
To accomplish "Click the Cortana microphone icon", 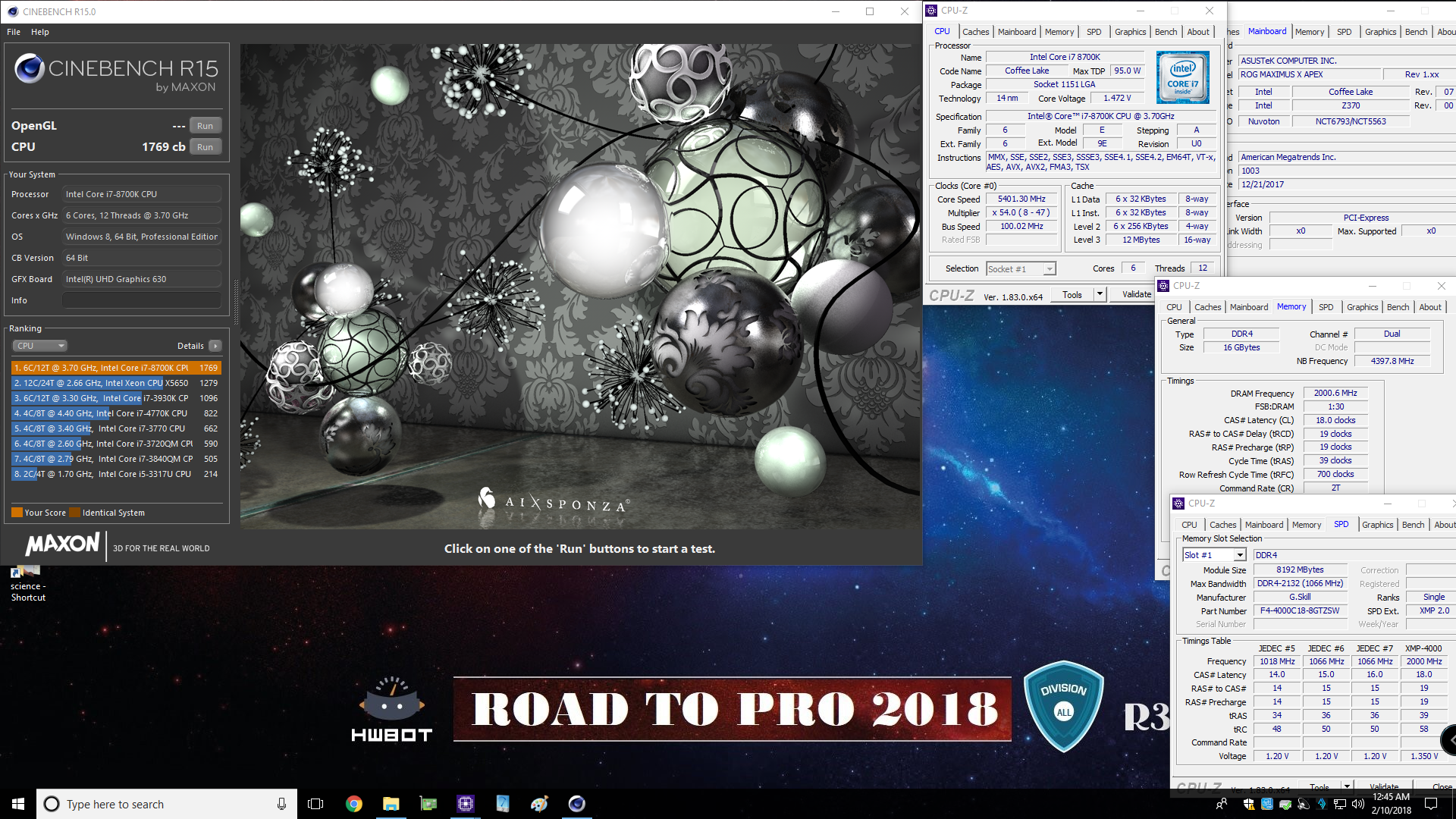I will click(281, 804).
